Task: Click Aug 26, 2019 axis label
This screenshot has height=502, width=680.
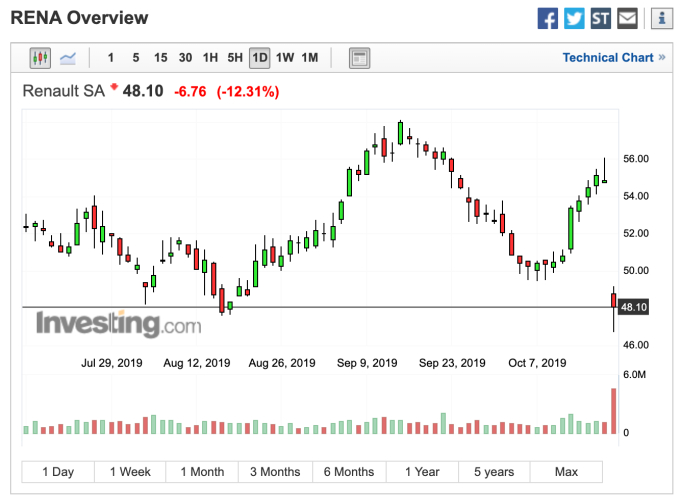Action: click(x=282, y=363)
